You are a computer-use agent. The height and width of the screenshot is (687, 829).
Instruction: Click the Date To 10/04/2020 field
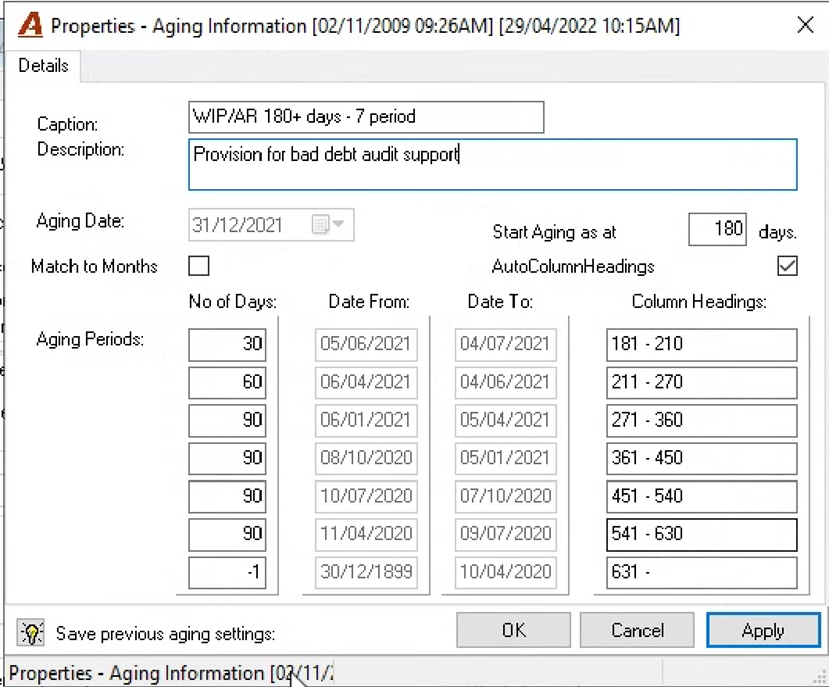coord(505,572)
